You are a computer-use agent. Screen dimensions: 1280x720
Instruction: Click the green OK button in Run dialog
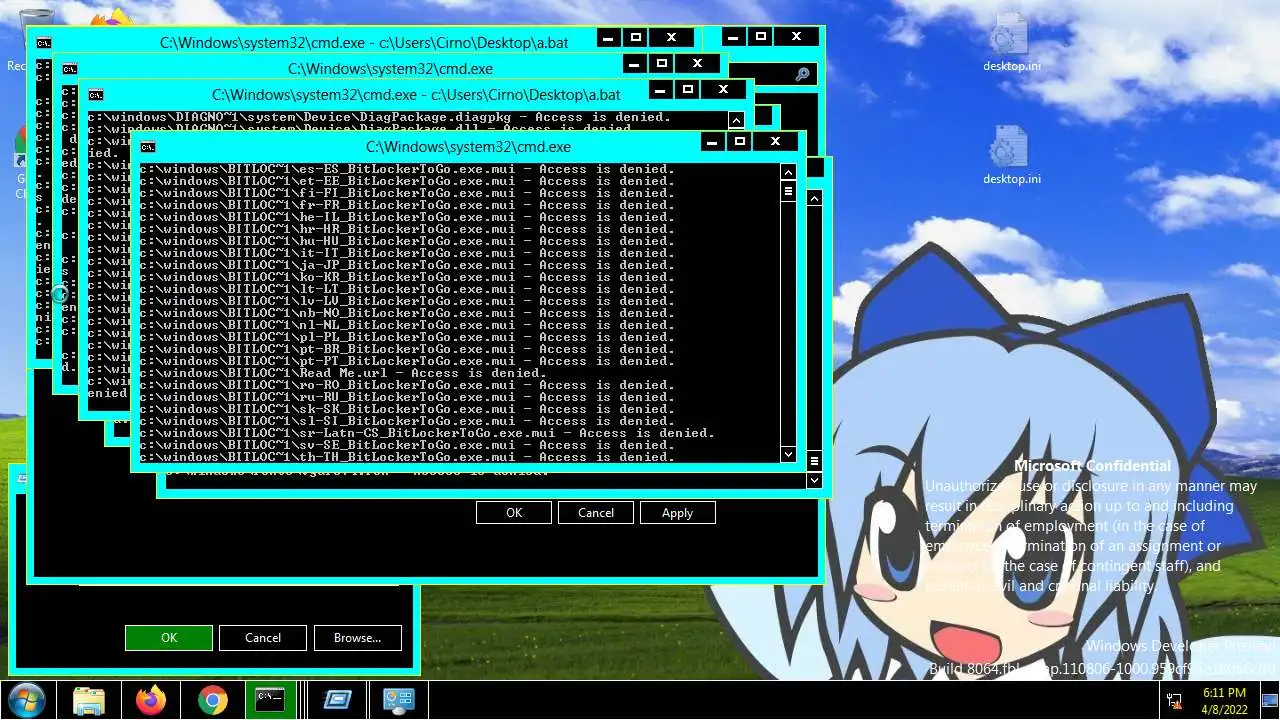click(x=169, y=637)
